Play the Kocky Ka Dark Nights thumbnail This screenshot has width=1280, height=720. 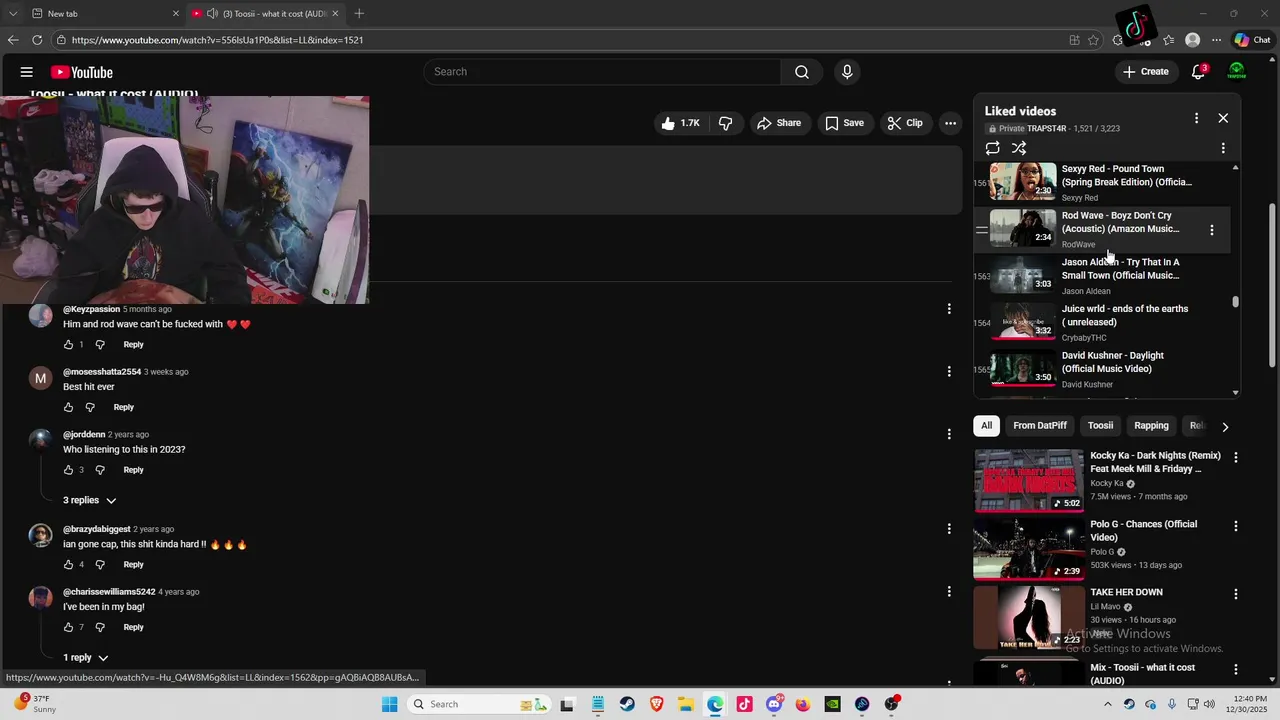pos(1028,480)
